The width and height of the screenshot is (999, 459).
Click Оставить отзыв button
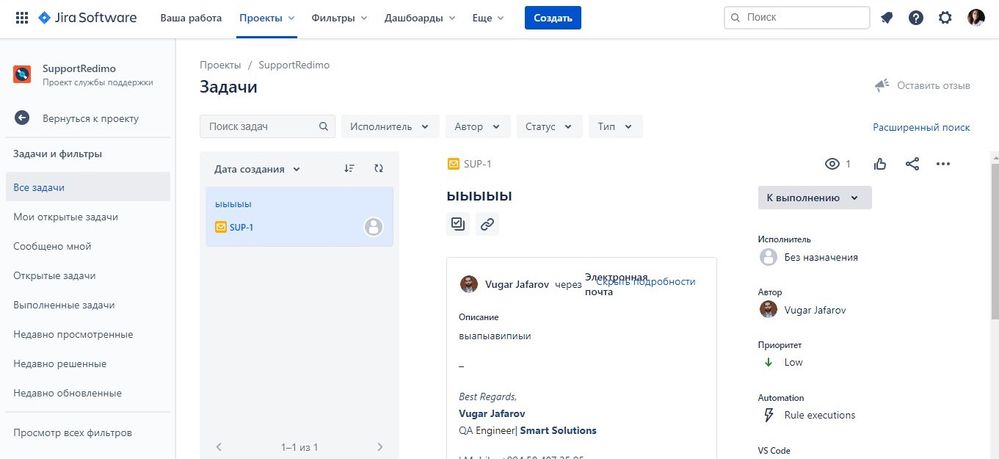(923, 85)
